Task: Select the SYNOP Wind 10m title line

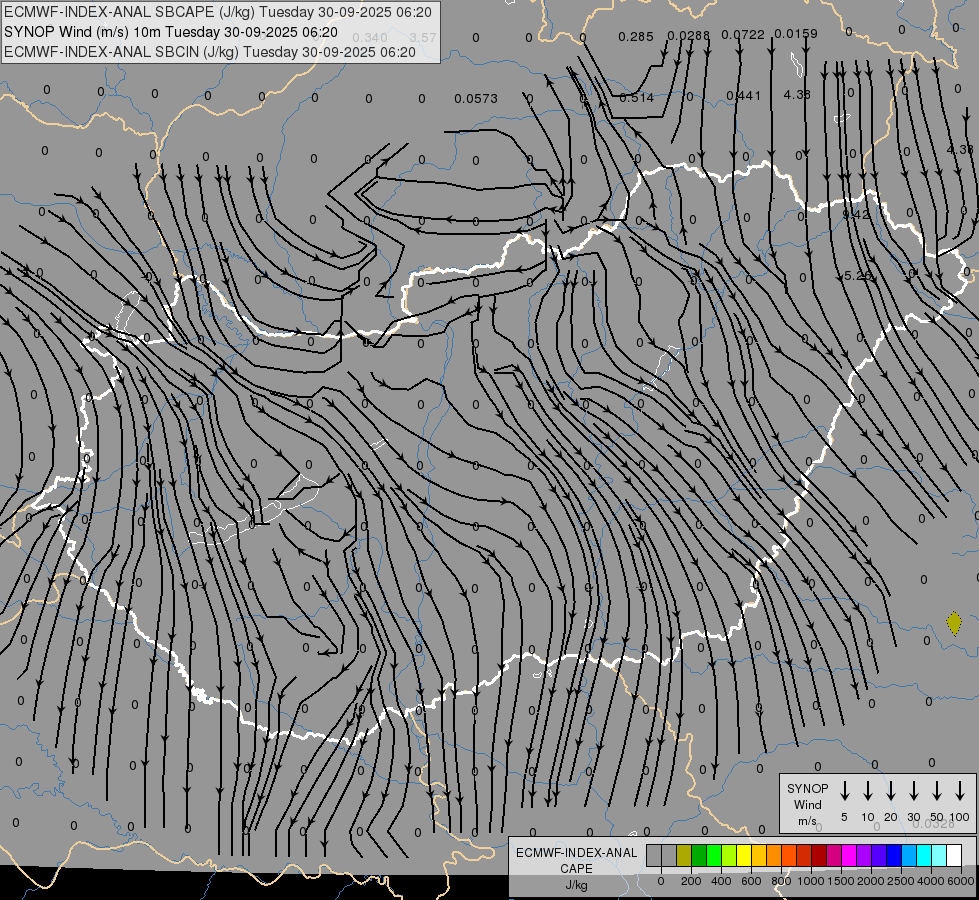Action: point(170,32)
